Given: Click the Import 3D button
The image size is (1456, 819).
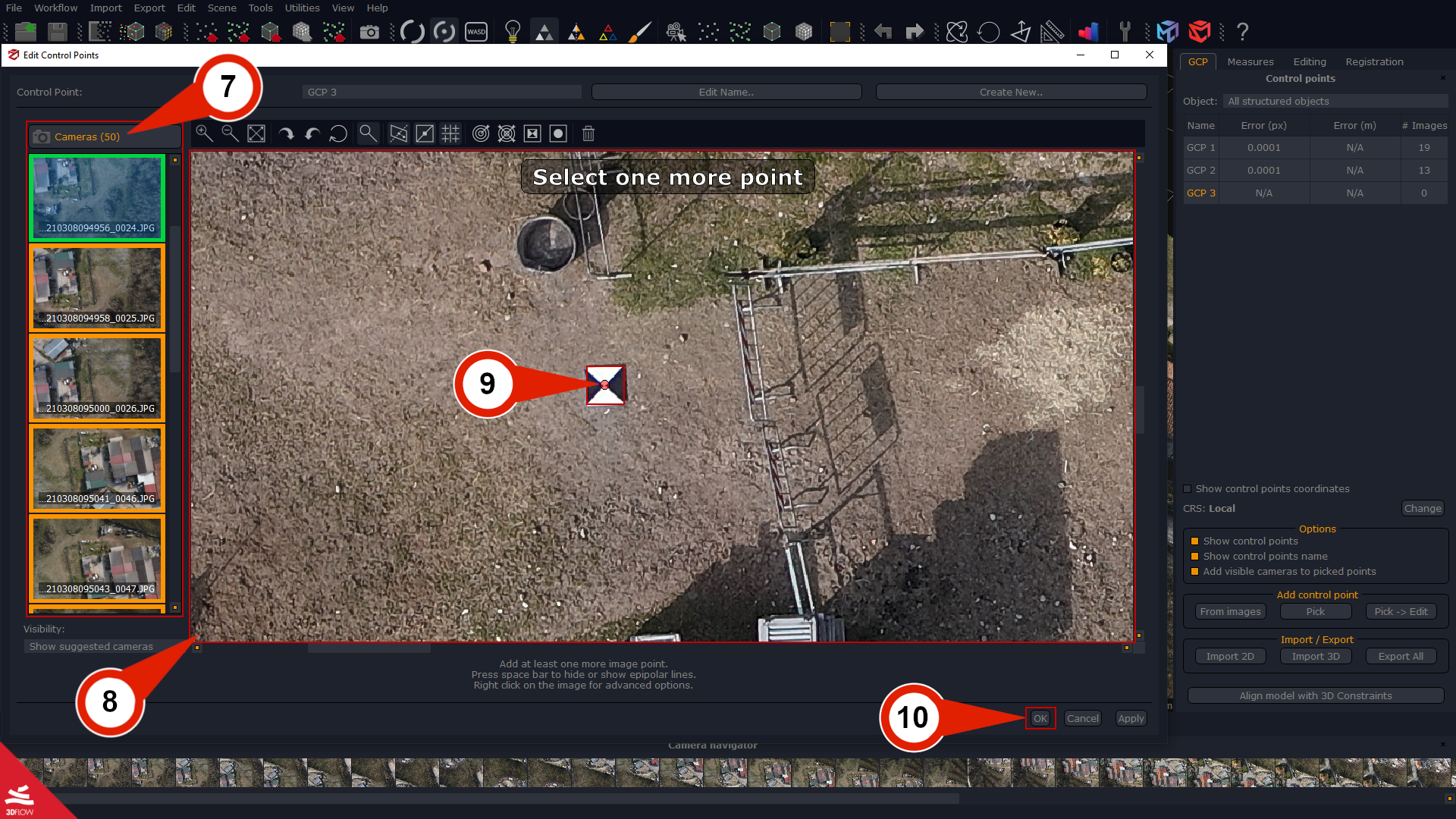Looking at the screenshot, I should tap(1316, 657).
